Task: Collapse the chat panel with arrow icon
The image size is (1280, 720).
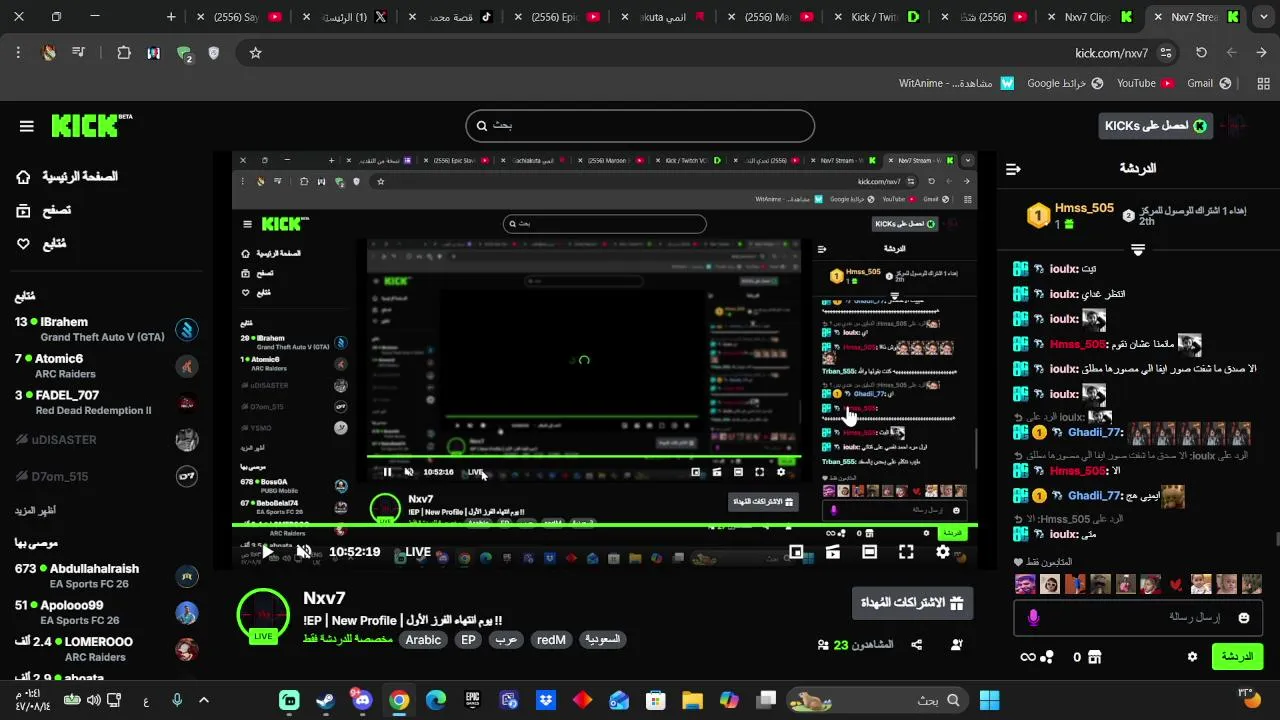Action: 1013,169
